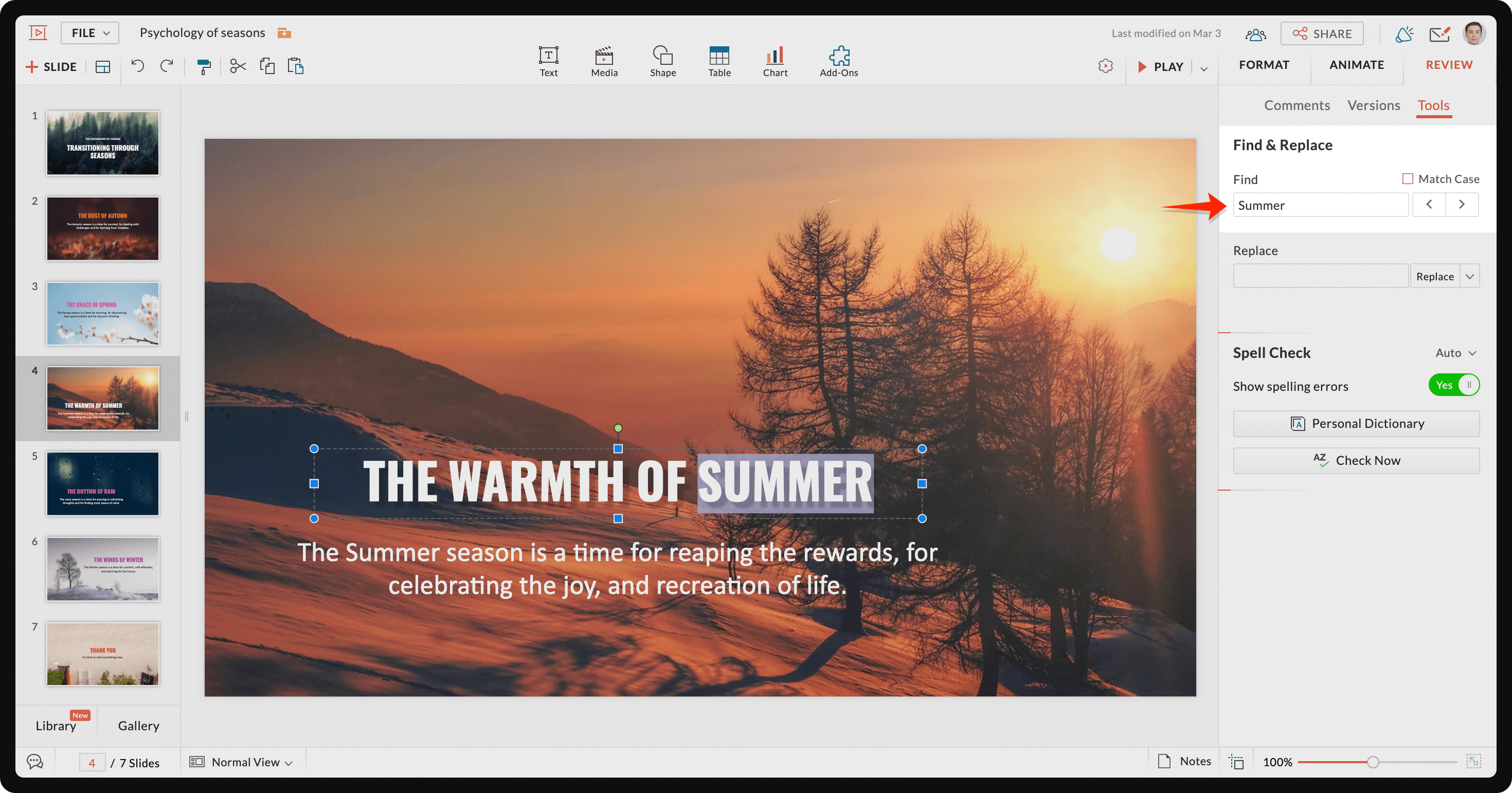Click the Personal Dictionary button
This screenshot has width=1512, height=793.
pyautogui.click(x=1357, y=423)
